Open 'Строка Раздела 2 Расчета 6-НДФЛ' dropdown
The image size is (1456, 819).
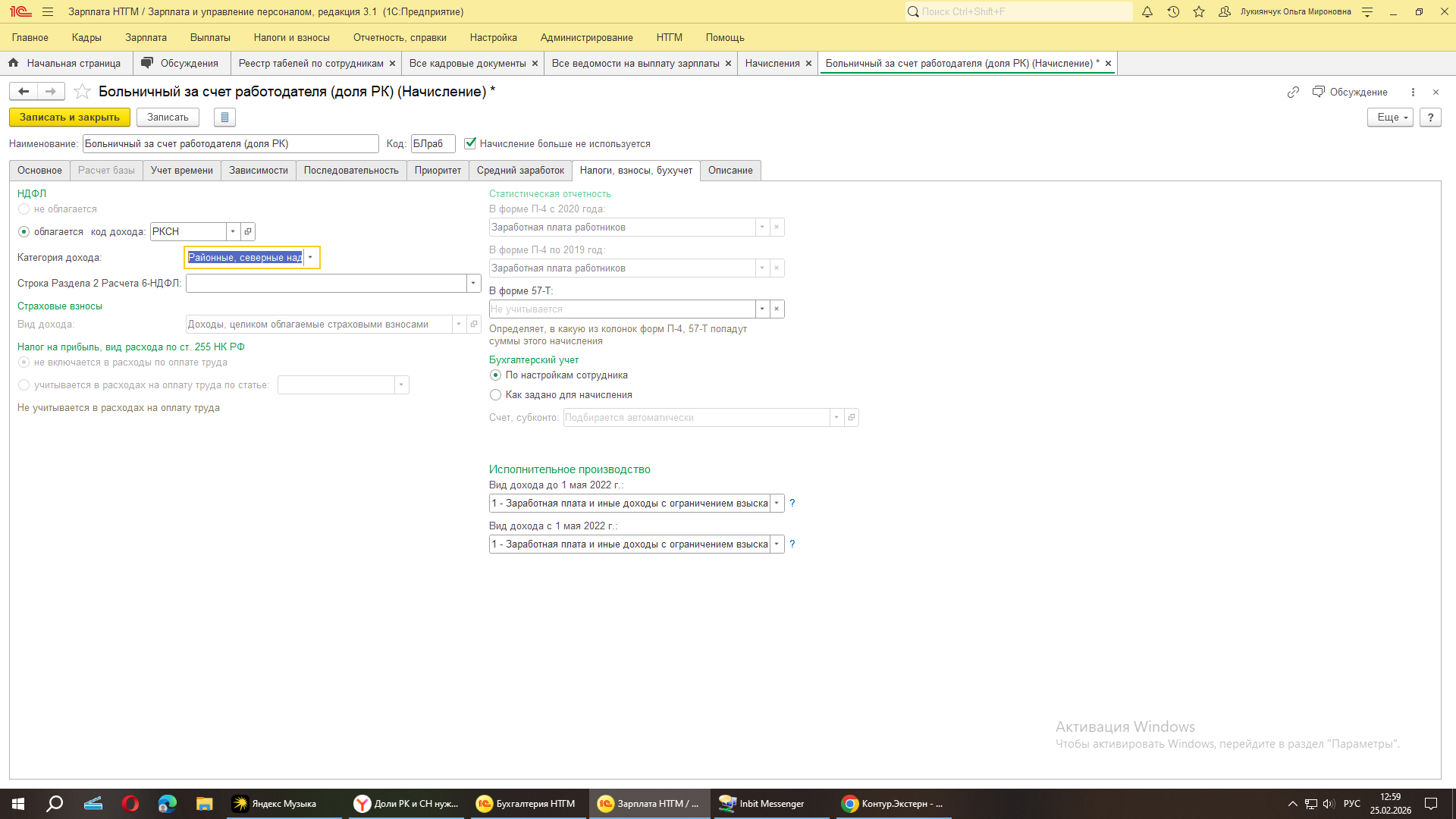[x=473, y=284]
